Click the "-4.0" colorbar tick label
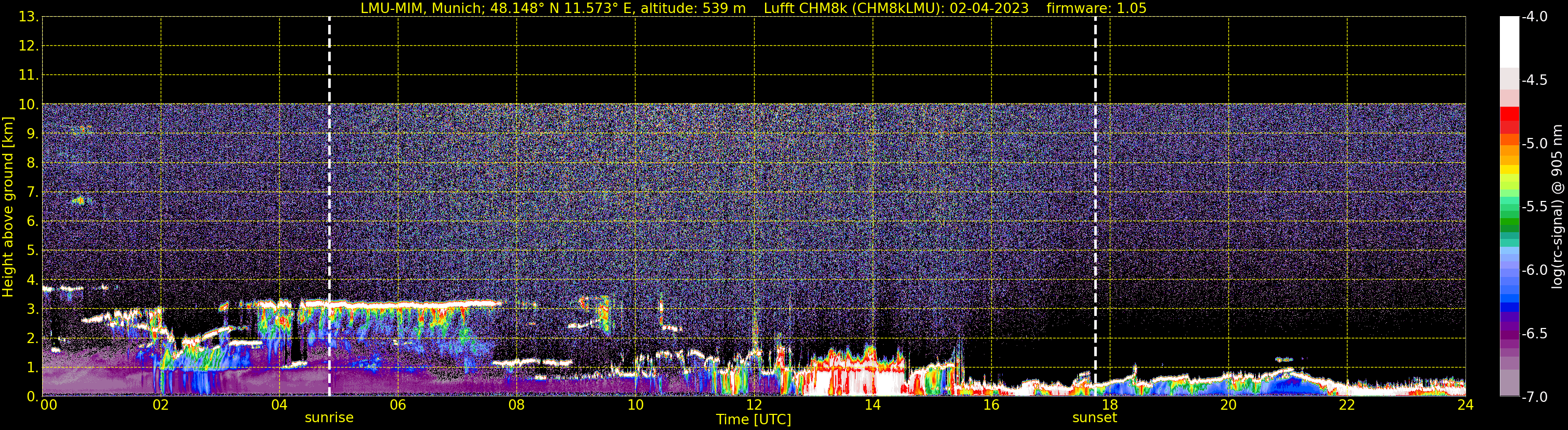This screenshot has height=430, width=1568. (x=1535, y=17)
